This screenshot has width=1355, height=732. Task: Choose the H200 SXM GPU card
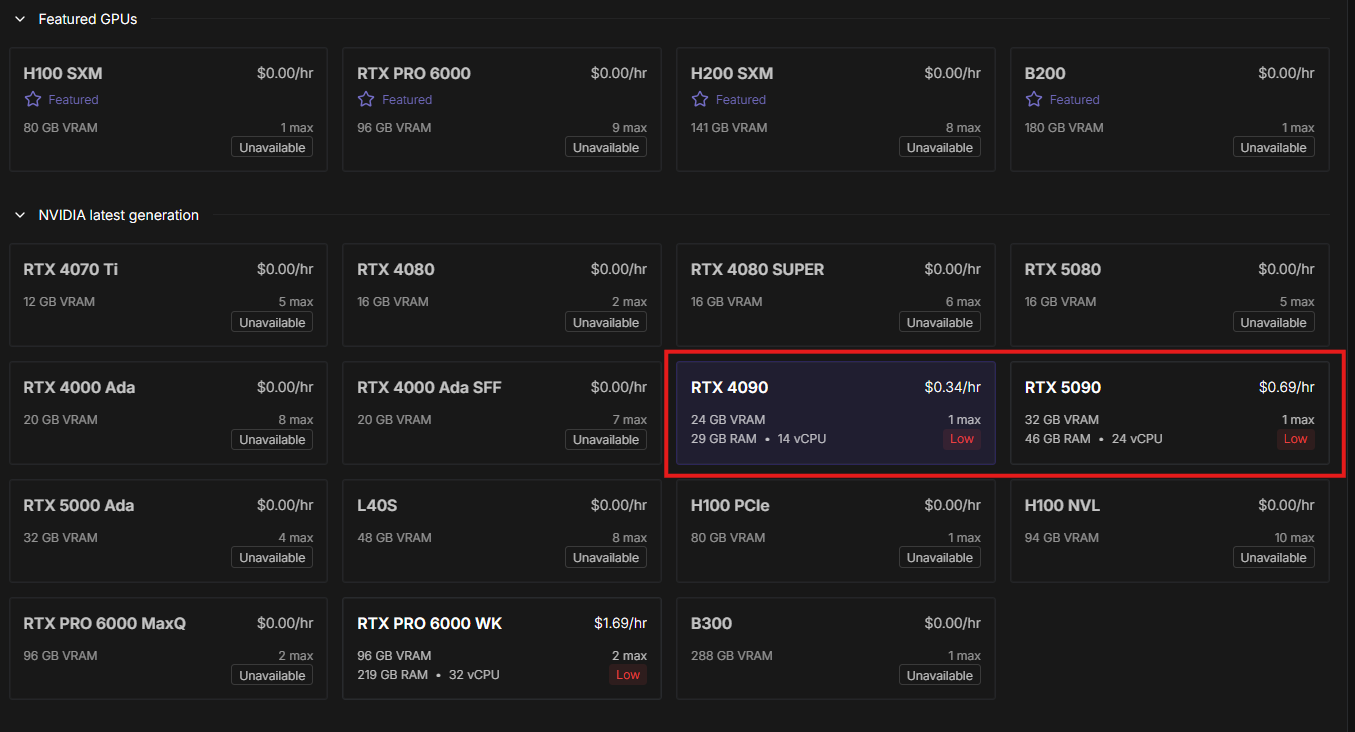pyautogui.click(x=836, y=109)
